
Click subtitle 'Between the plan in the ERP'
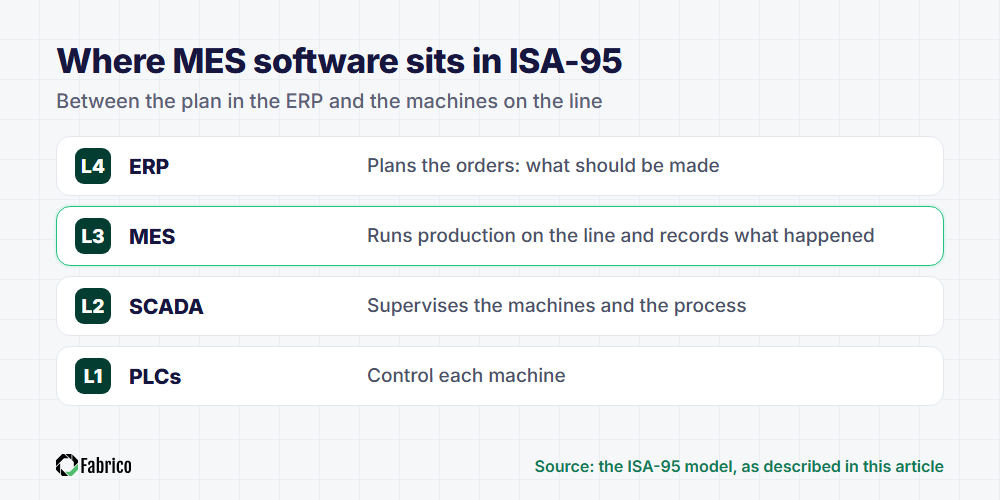click(x=329, y=101)
